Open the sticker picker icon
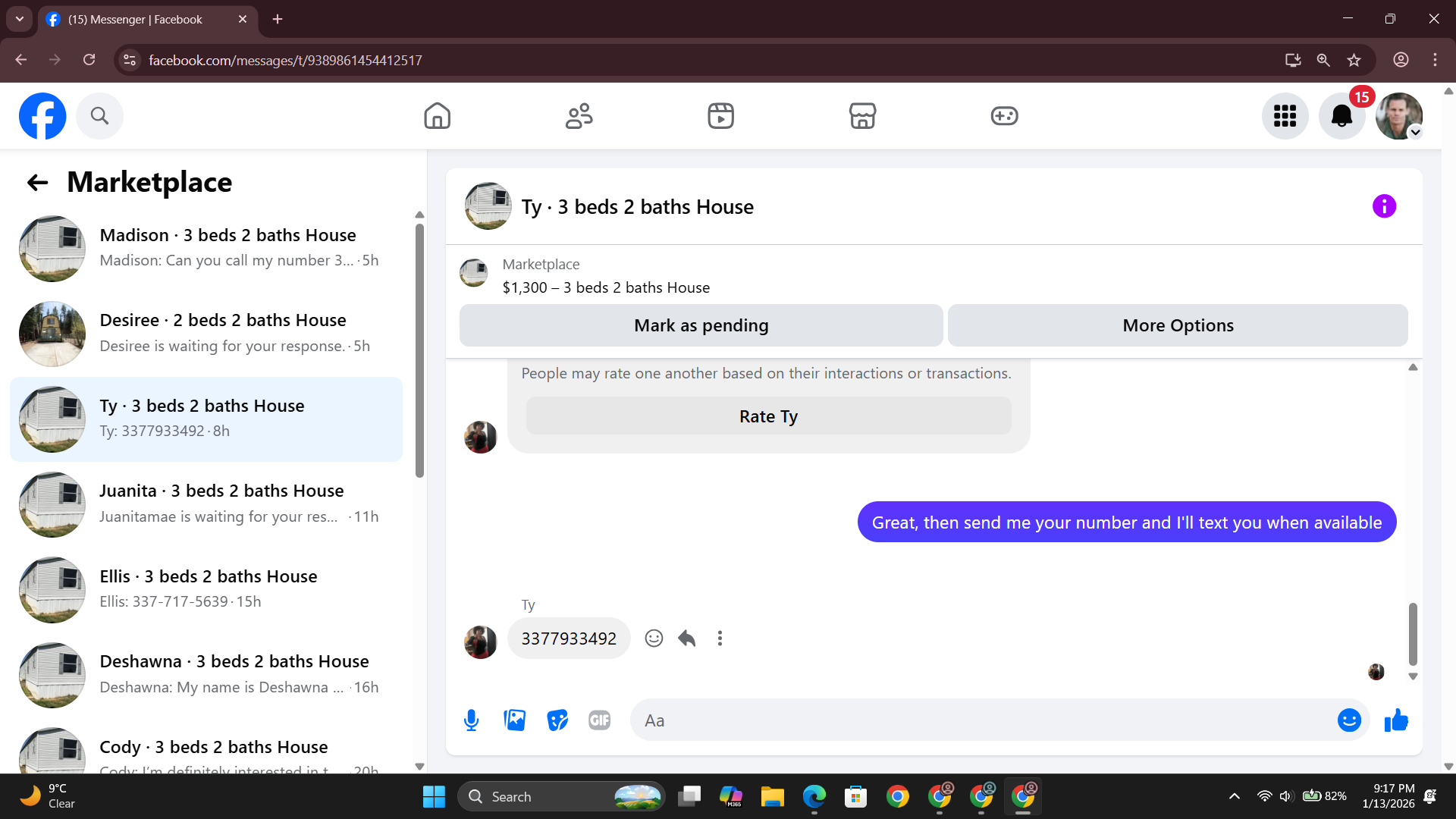The height and width of the screenshot is (819, 1456). 557,720
